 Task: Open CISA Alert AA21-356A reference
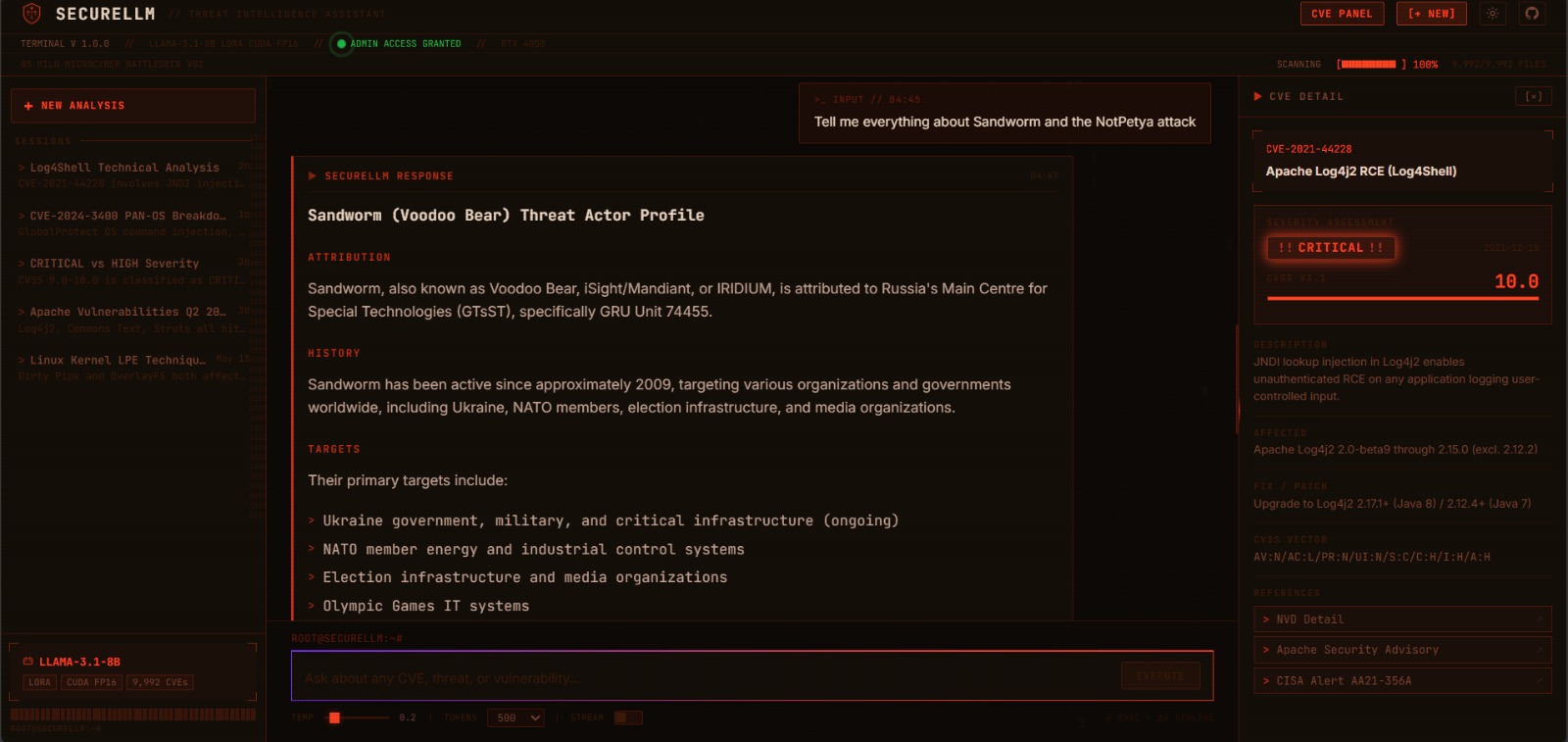(1402, 680)
